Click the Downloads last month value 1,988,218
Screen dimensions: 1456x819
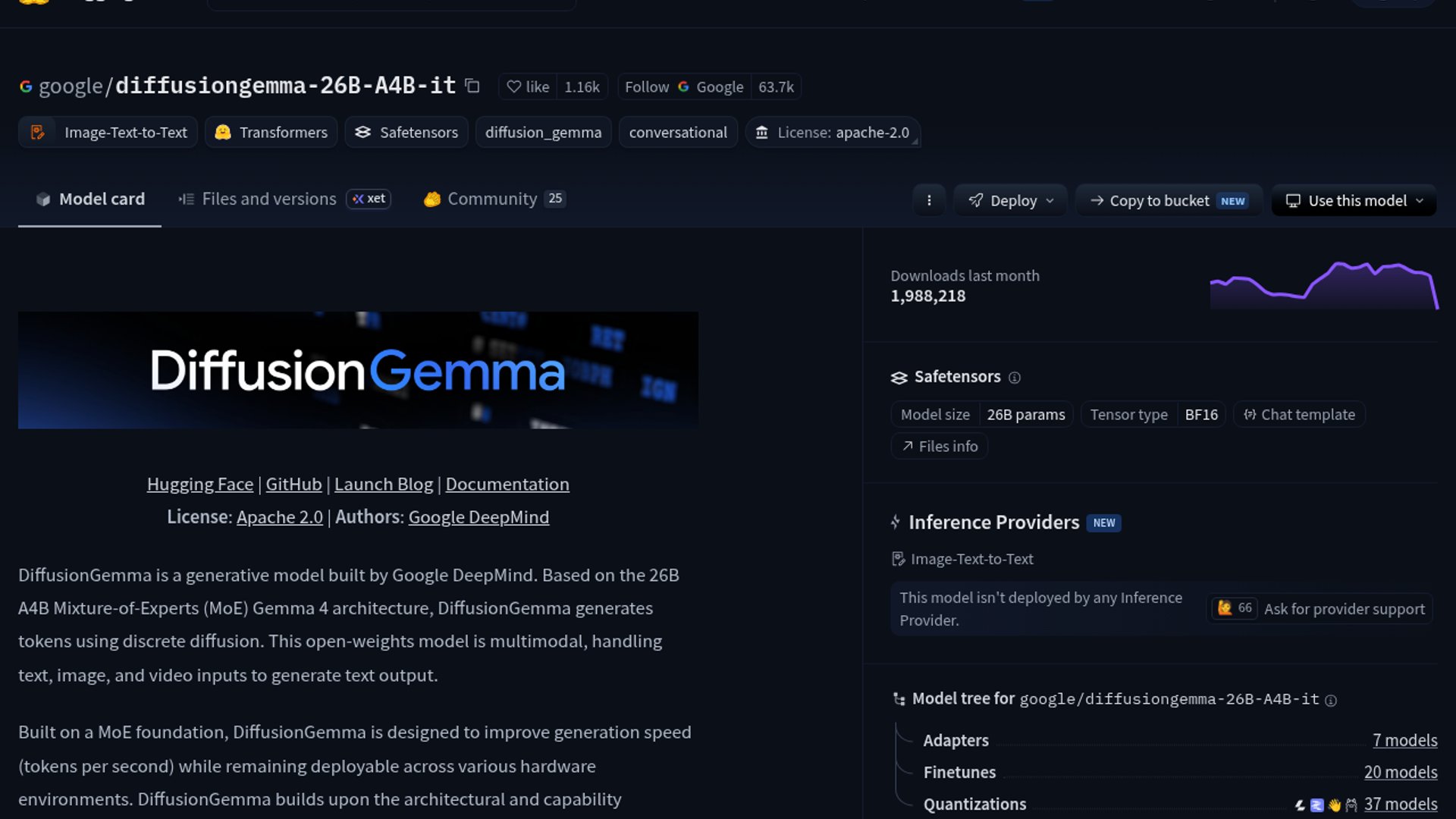tap(928, 296)
